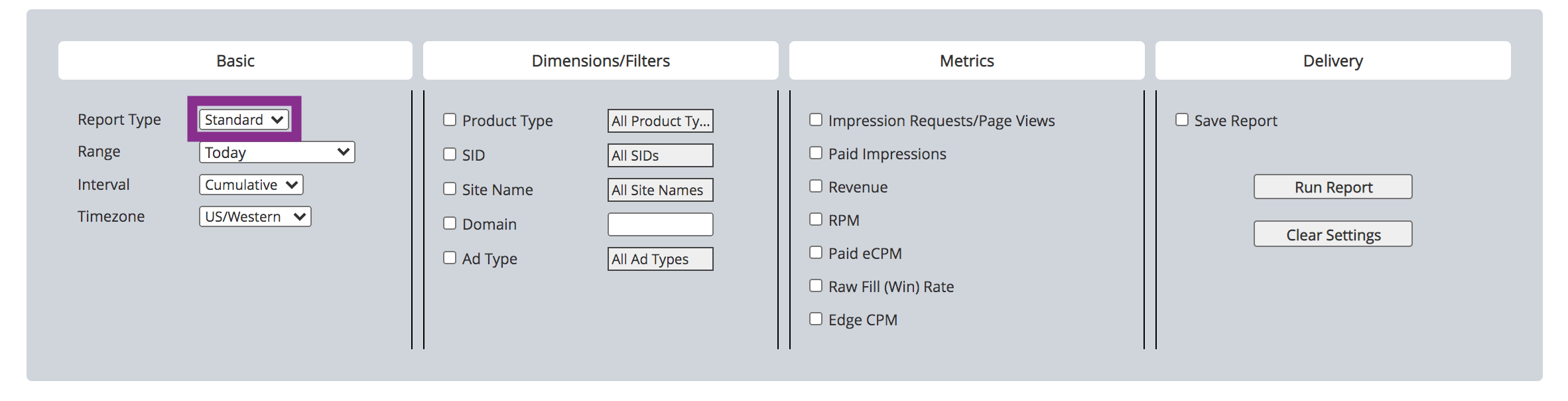Click the Run Report button

click(x=1333, y=187)
